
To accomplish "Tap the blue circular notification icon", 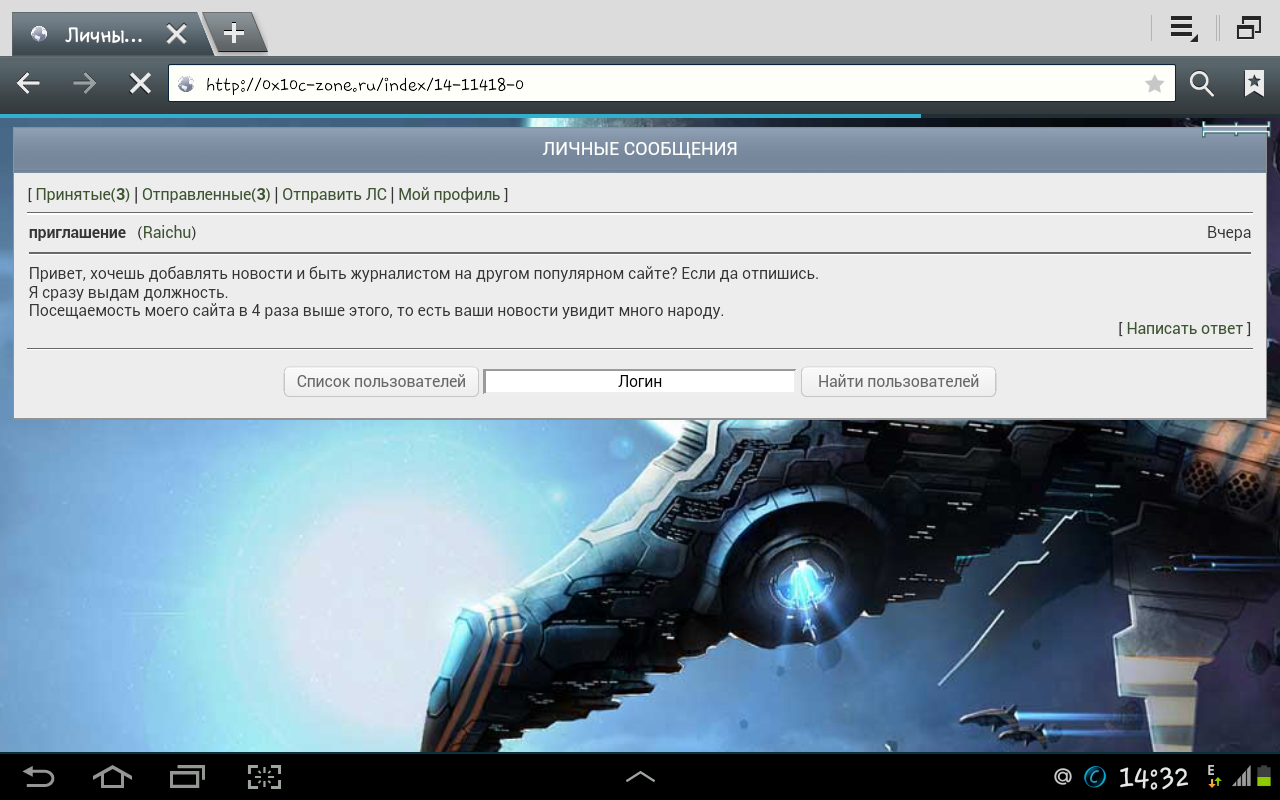I will point(1095,776).
